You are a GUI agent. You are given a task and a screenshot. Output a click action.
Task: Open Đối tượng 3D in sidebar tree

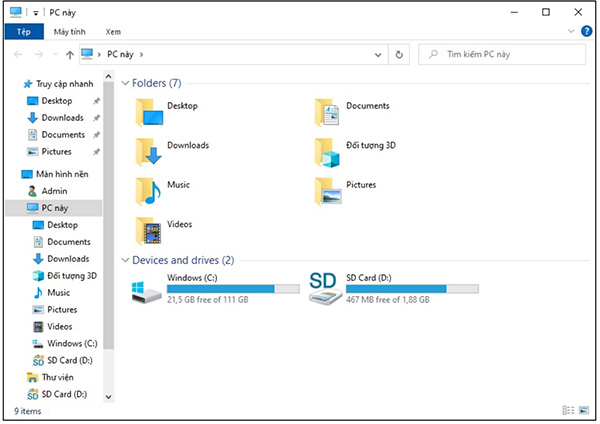click(65, 276)
